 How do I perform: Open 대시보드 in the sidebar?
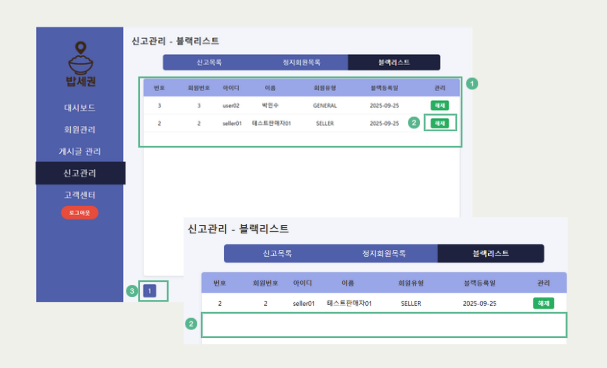(80, 108)
